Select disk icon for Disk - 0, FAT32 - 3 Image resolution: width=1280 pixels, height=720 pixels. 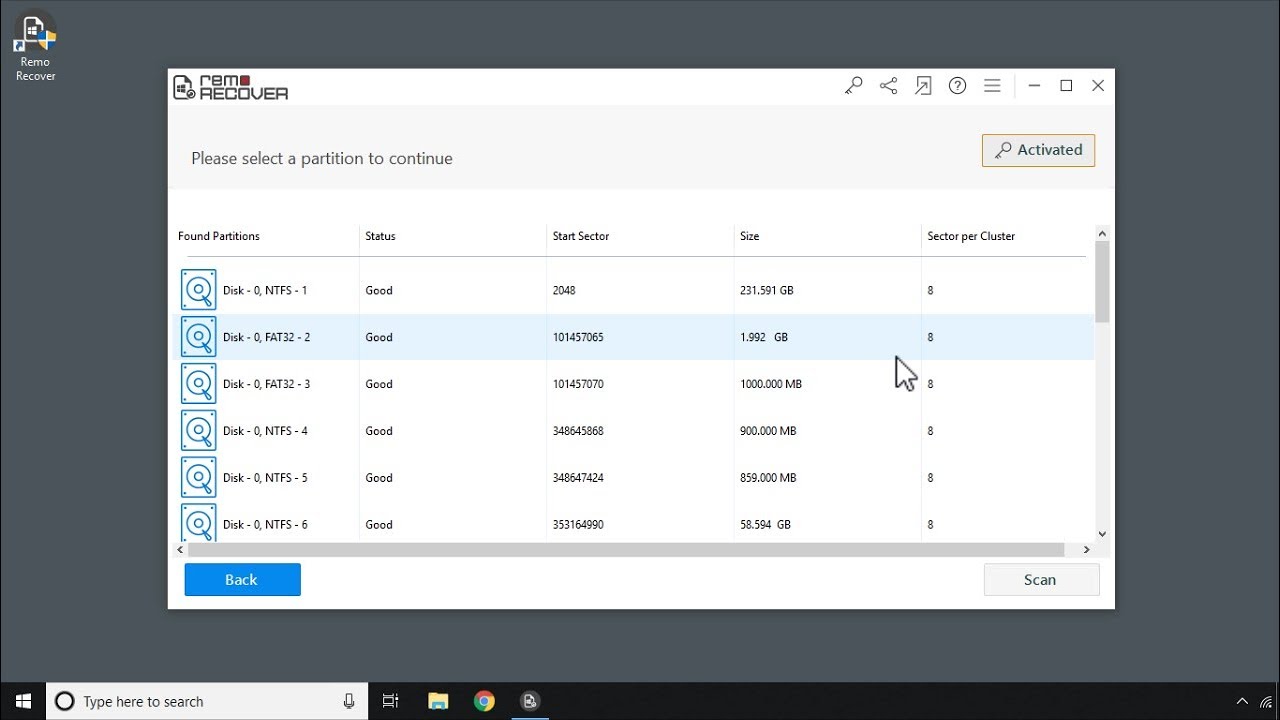(x=199, y=384)
